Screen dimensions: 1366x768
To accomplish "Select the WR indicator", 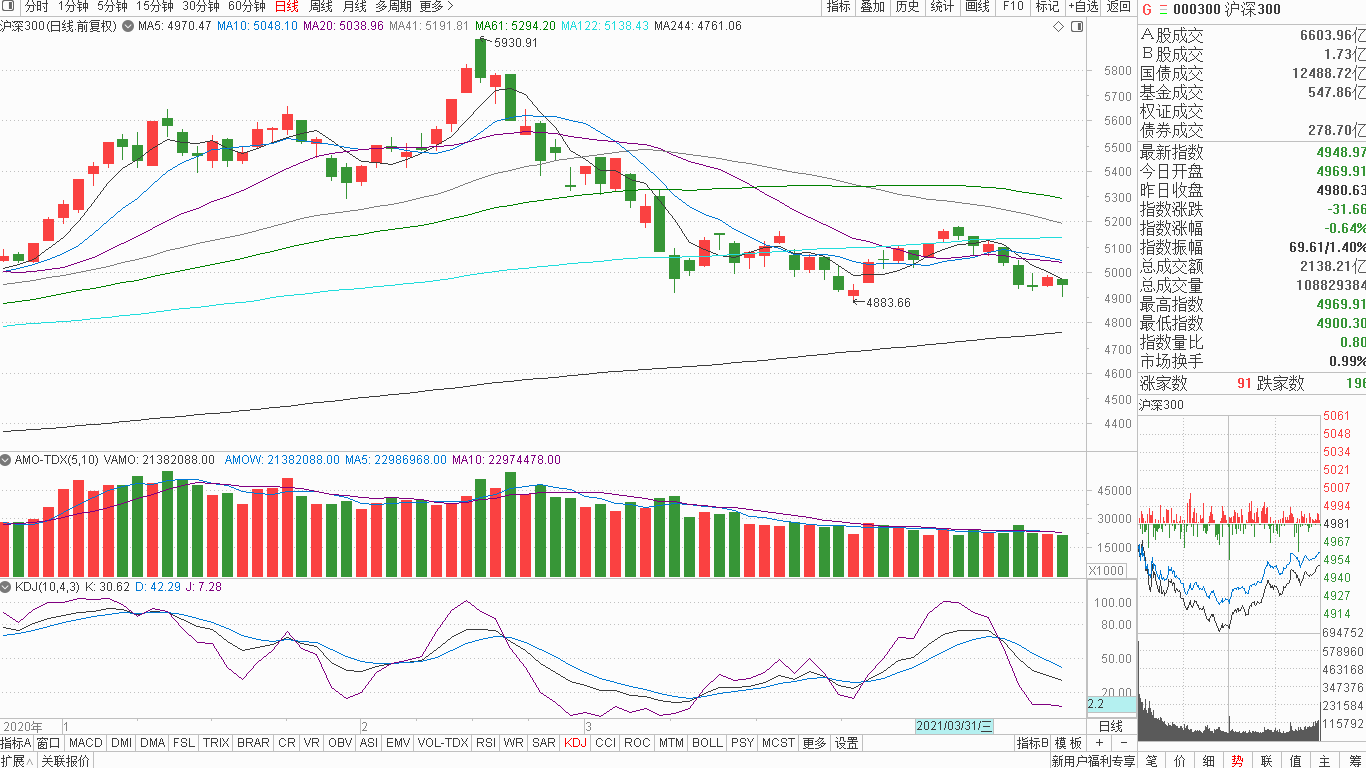I will pos(514,743).
